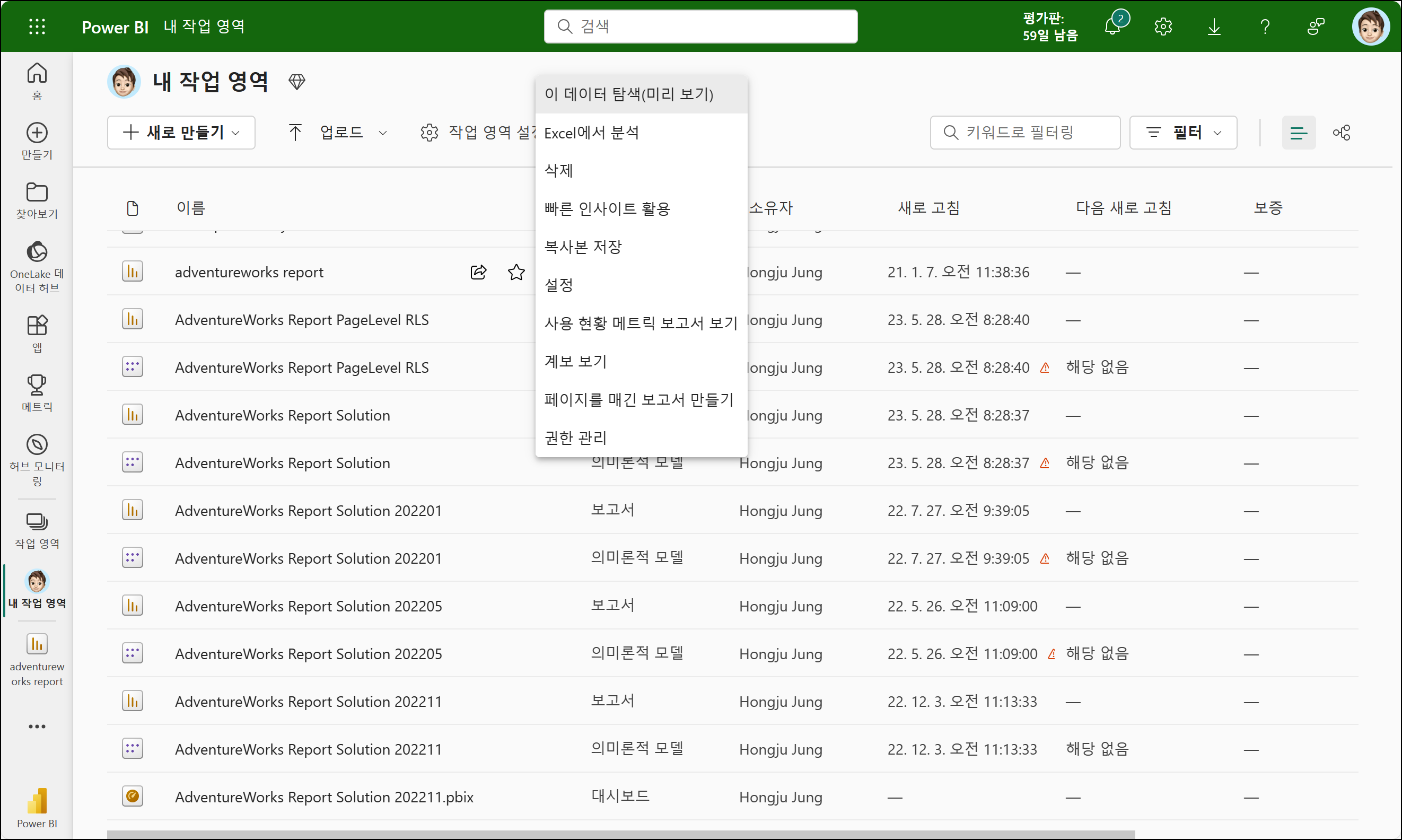Select Excel에서 분석 from context menu
The width and height of the screenshot is (1402, 840).
[591, 133]
